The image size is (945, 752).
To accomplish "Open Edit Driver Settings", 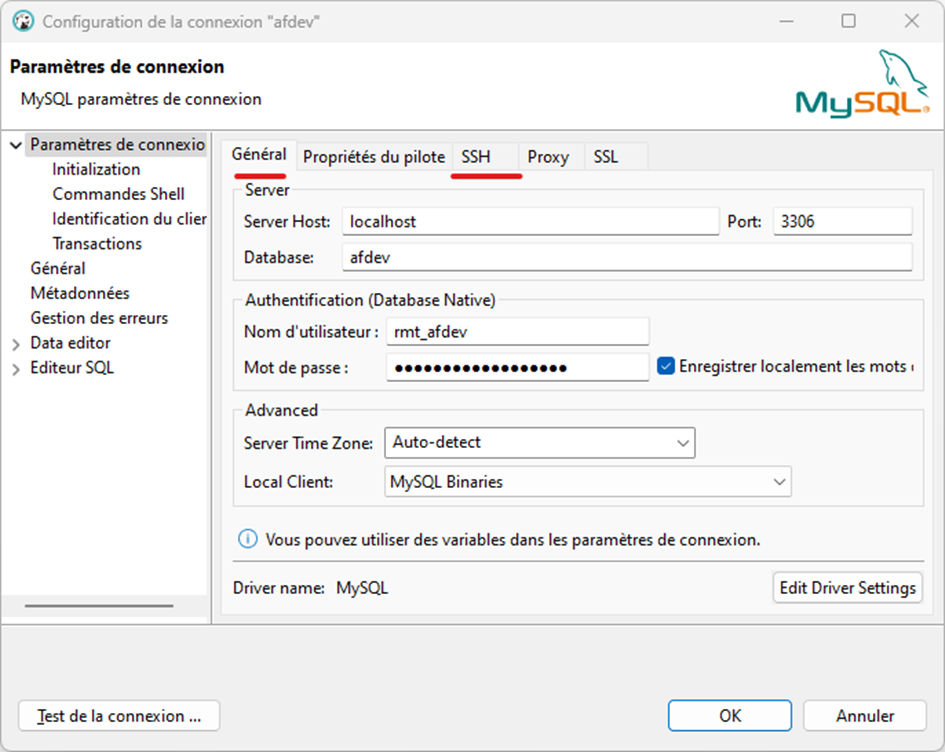I will [847, 588].
